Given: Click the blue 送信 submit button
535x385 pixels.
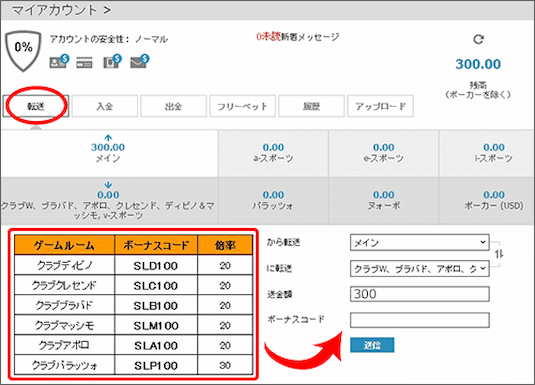Looking at the screenshot, I should pyautogui.click(x=372, y=345).
